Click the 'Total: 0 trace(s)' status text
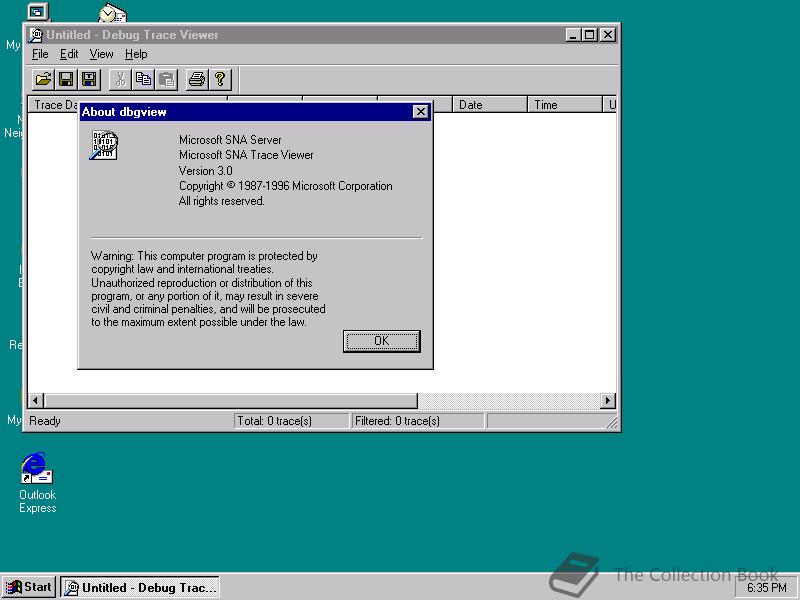This screenshot has width=800, height=600. point(274,421)
